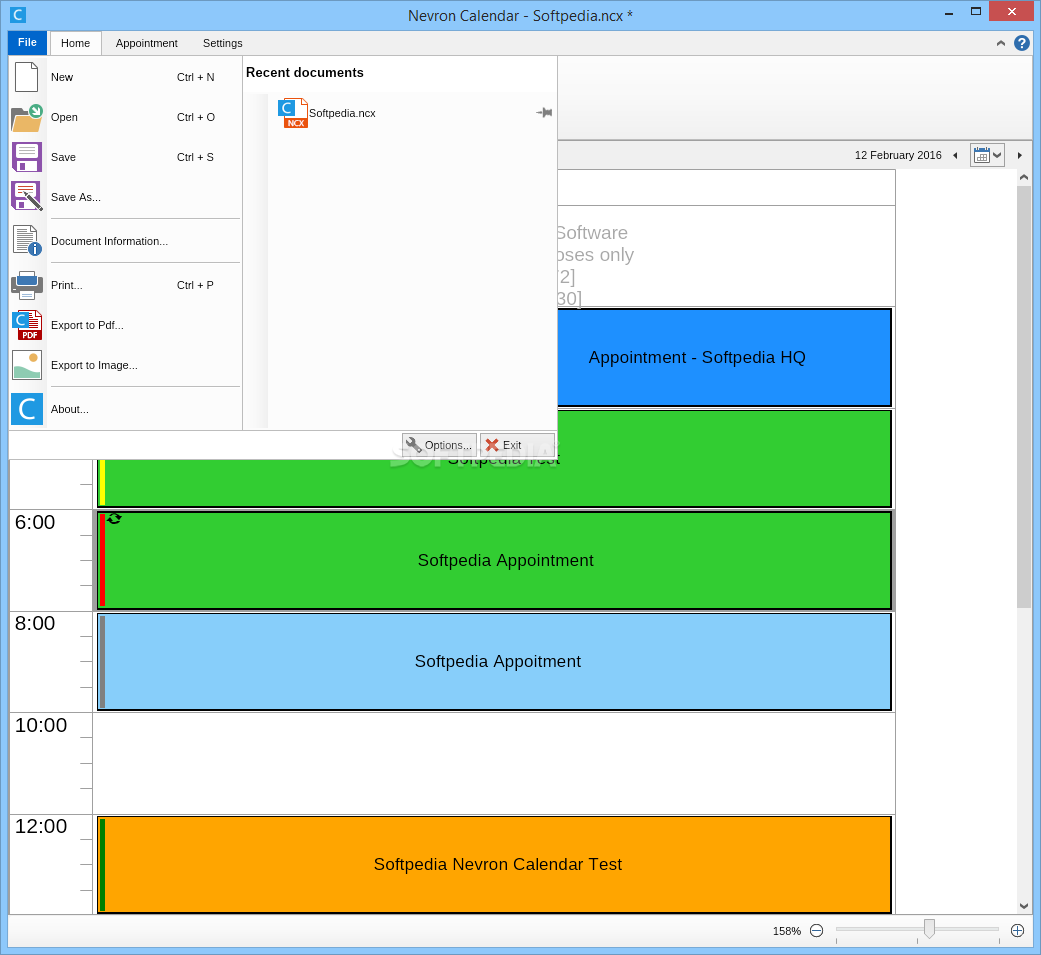Click the 12 February 2016 date label
This screenshot has height=955, width=1041.
pos(898,155)
